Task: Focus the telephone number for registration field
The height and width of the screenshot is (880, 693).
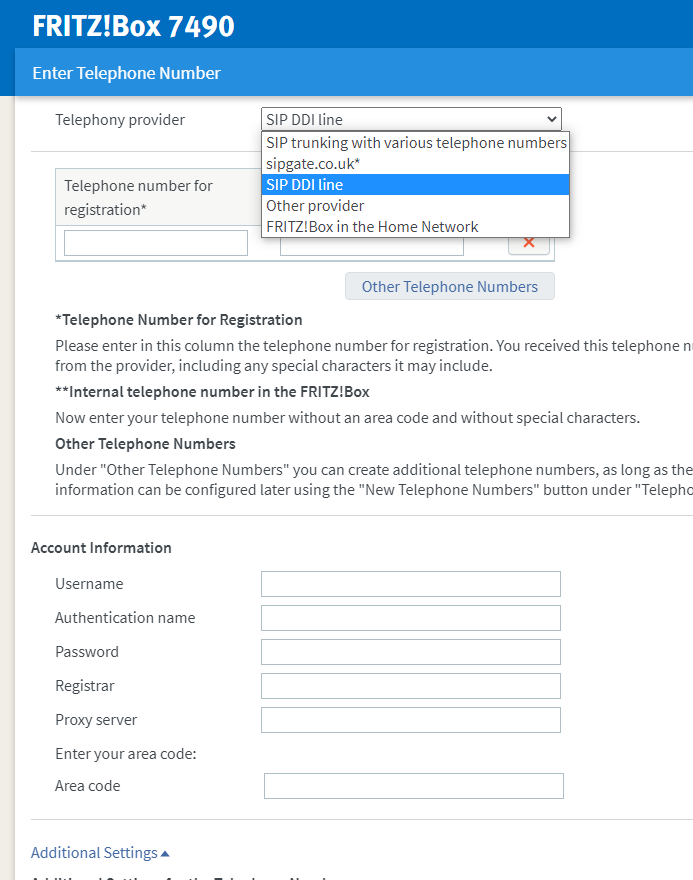Action: [156, 243]
